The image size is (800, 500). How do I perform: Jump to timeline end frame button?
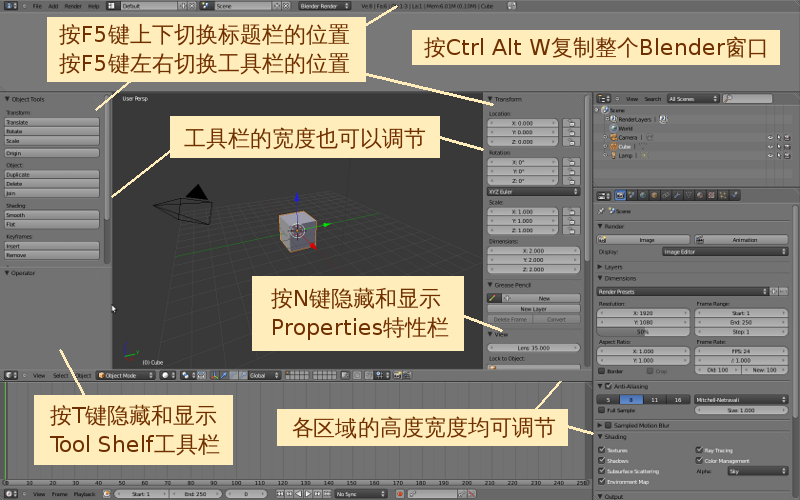click(x=327, y=494)
